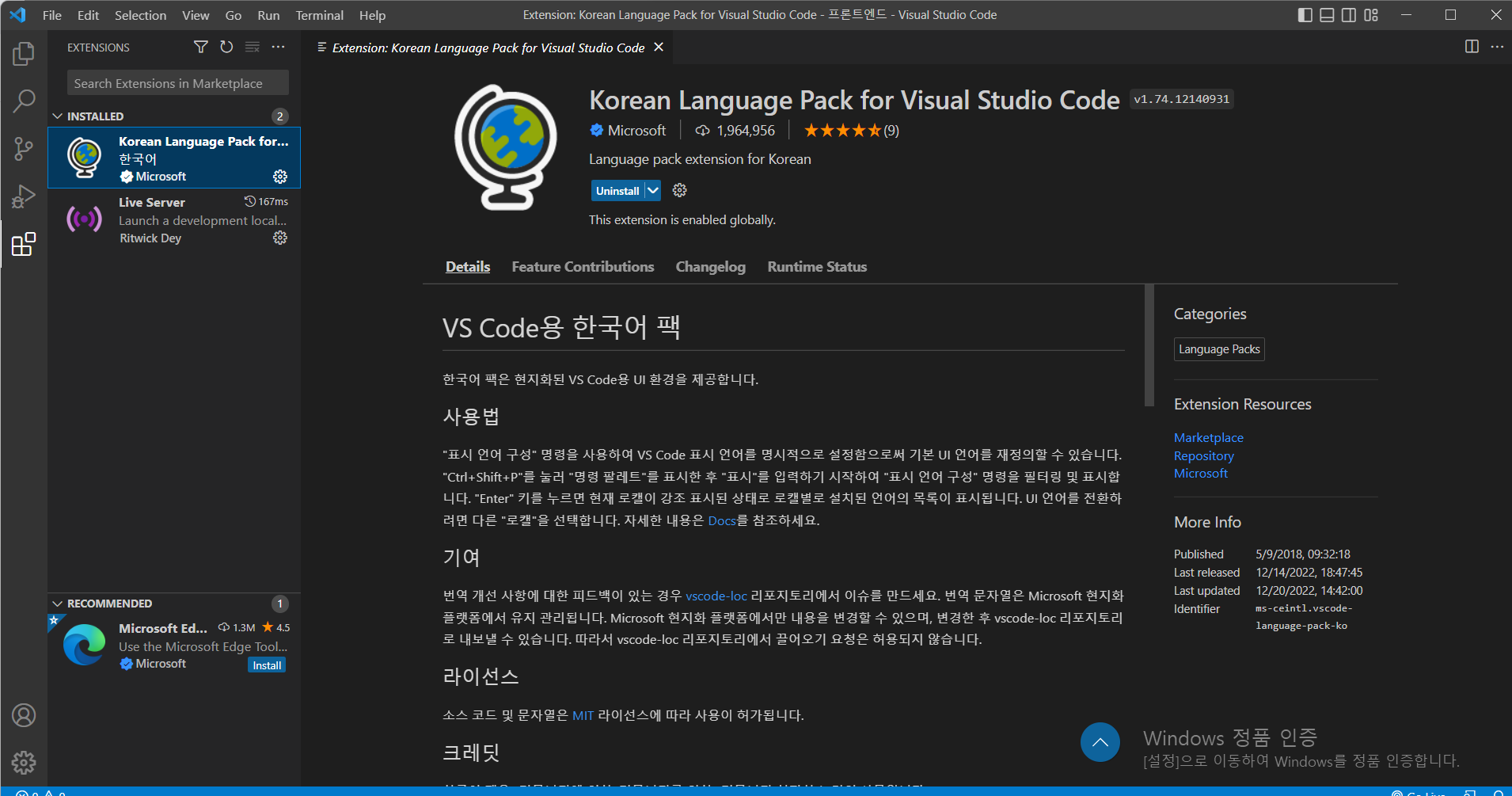This screenshot has width=1512, height=796.
Task: Open Extensions view more actions menu
Action: click(x=278, y=47)
